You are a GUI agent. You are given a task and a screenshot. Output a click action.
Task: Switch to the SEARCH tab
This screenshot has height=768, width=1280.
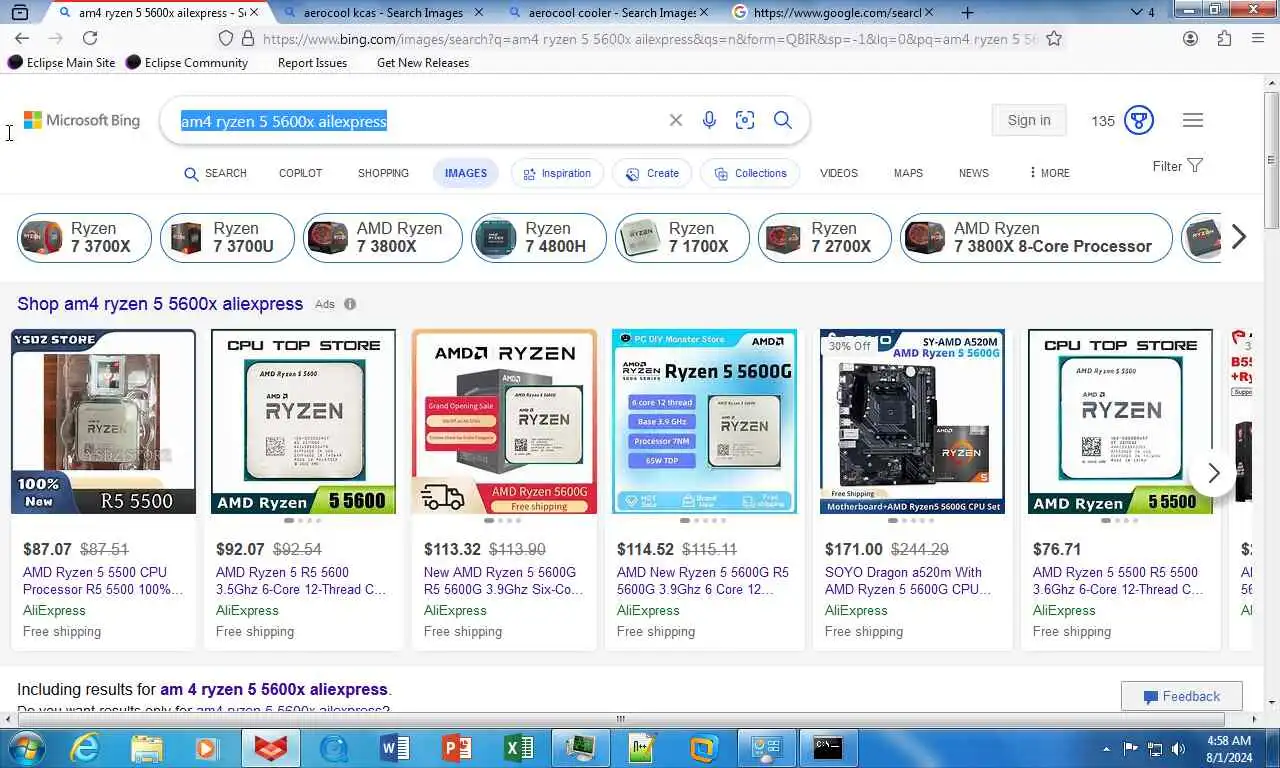(215, 173)
